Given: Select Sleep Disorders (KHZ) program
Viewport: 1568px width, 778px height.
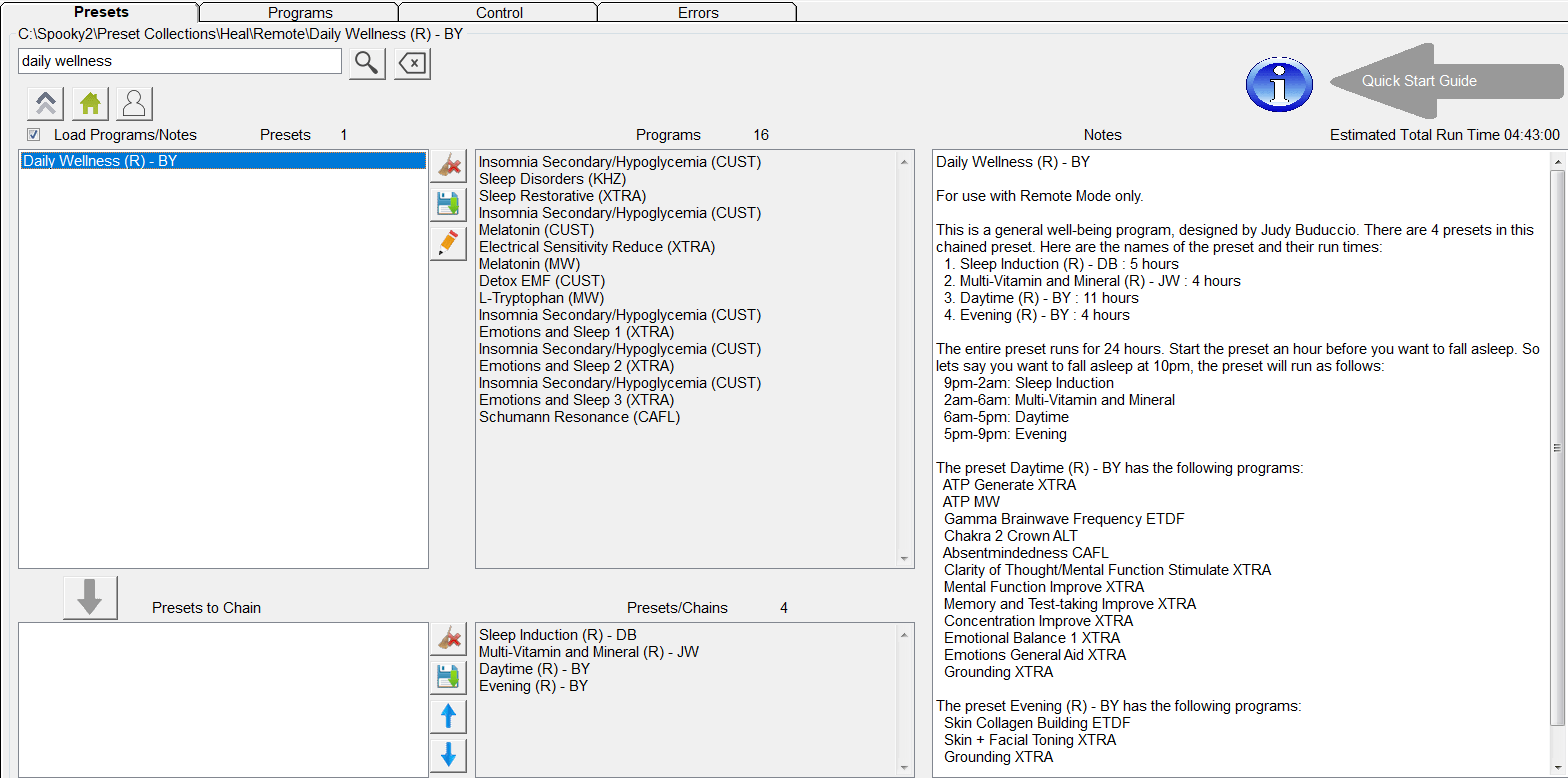Looking at the screenshot, I should [x=552, y=179].
